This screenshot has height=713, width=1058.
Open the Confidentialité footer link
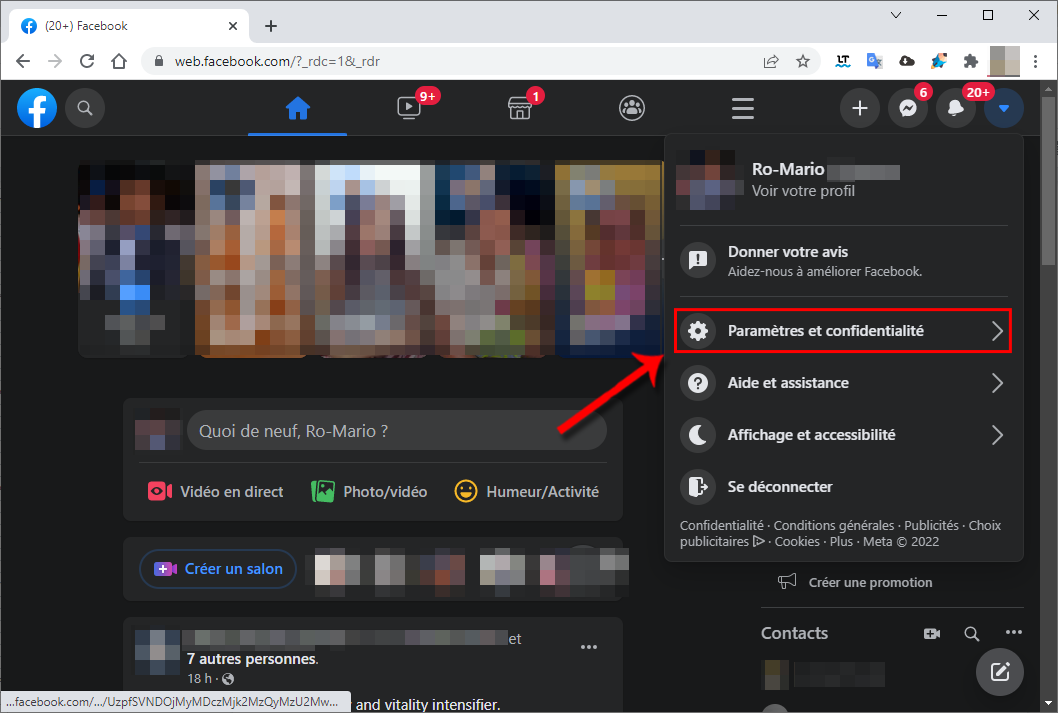(721, 525)
